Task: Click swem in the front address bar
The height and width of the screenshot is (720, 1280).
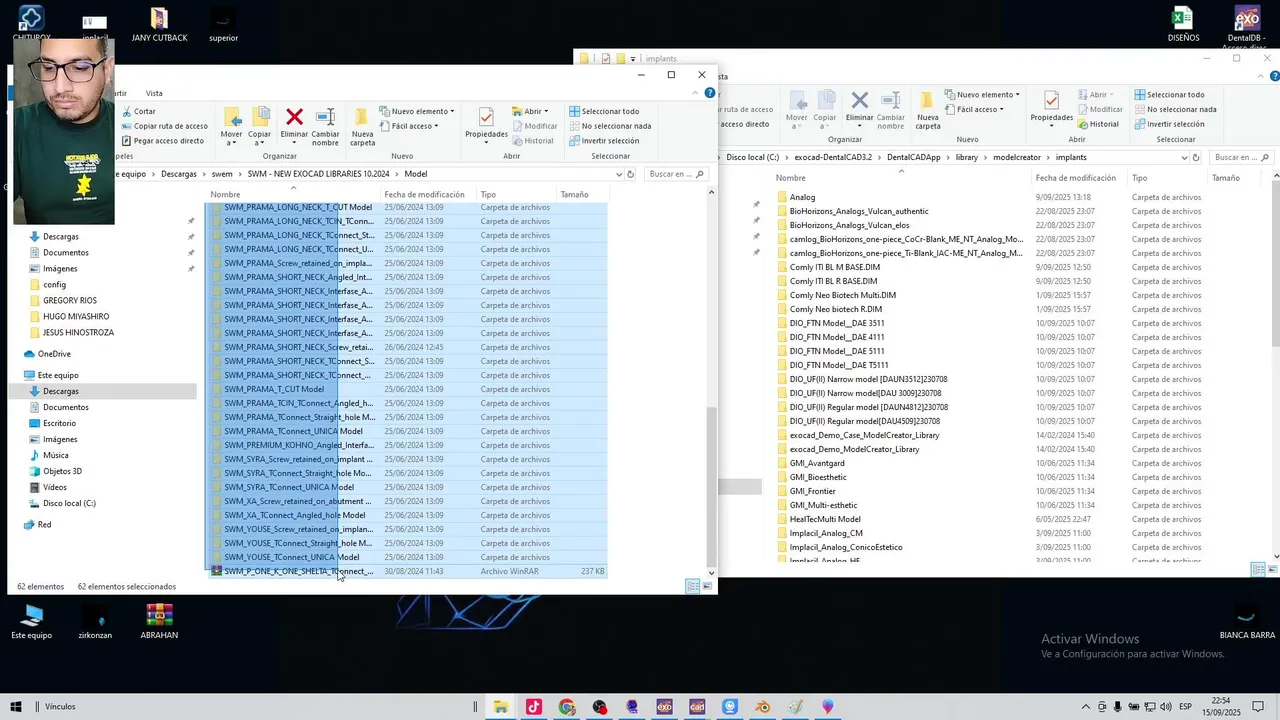Action: 222,174
